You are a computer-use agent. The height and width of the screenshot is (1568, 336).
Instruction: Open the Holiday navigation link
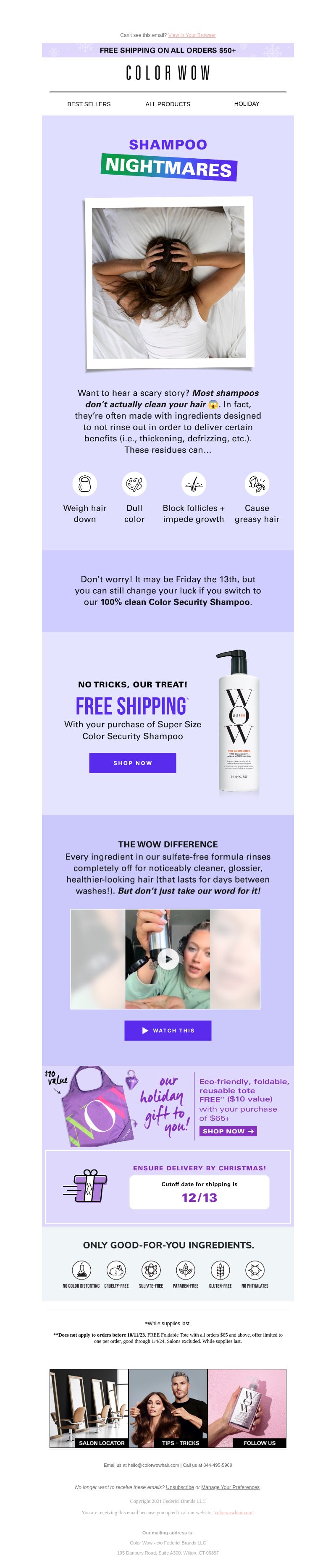tap(247, 104)
